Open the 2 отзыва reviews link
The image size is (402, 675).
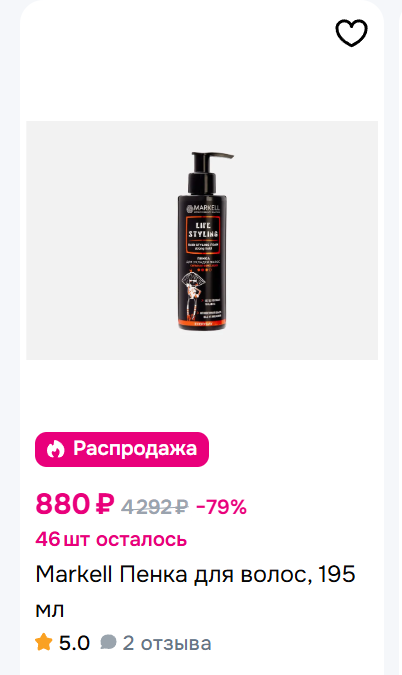[167, 643]
